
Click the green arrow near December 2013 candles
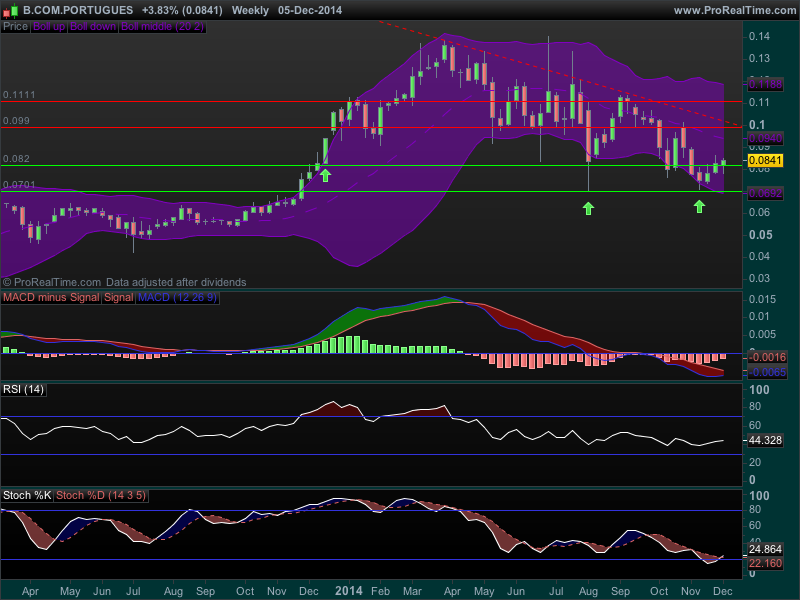(x=325, y=175)
